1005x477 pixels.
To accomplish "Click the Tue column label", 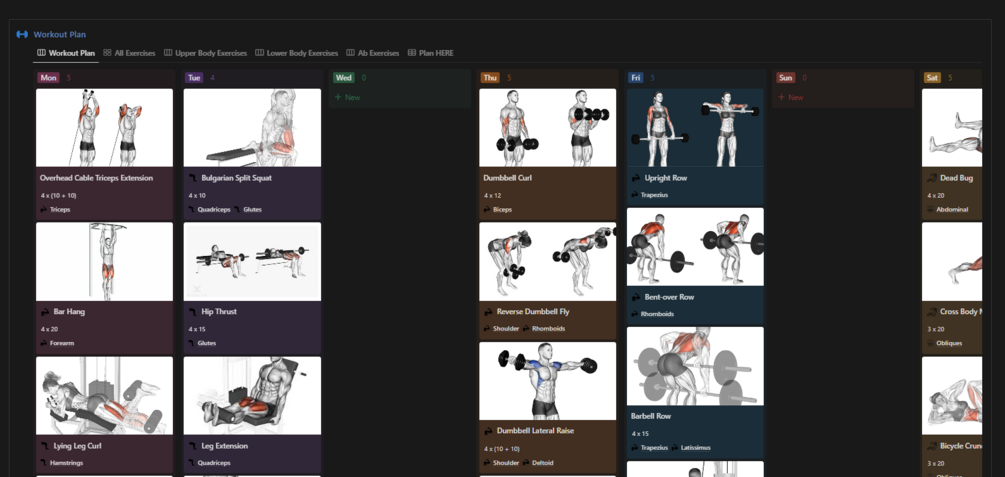I will tap(194, 78).
